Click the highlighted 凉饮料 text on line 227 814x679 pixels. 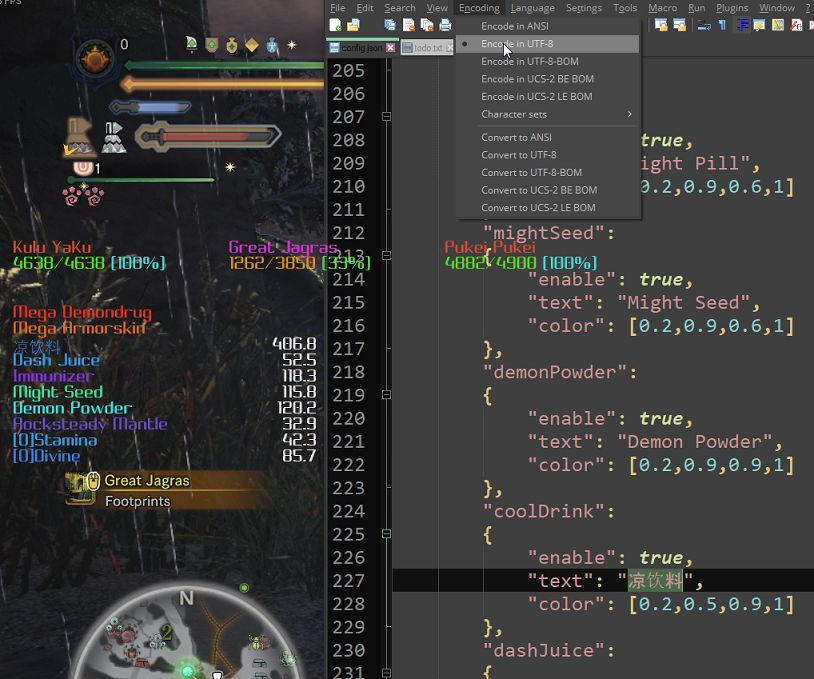click(655, 580)
